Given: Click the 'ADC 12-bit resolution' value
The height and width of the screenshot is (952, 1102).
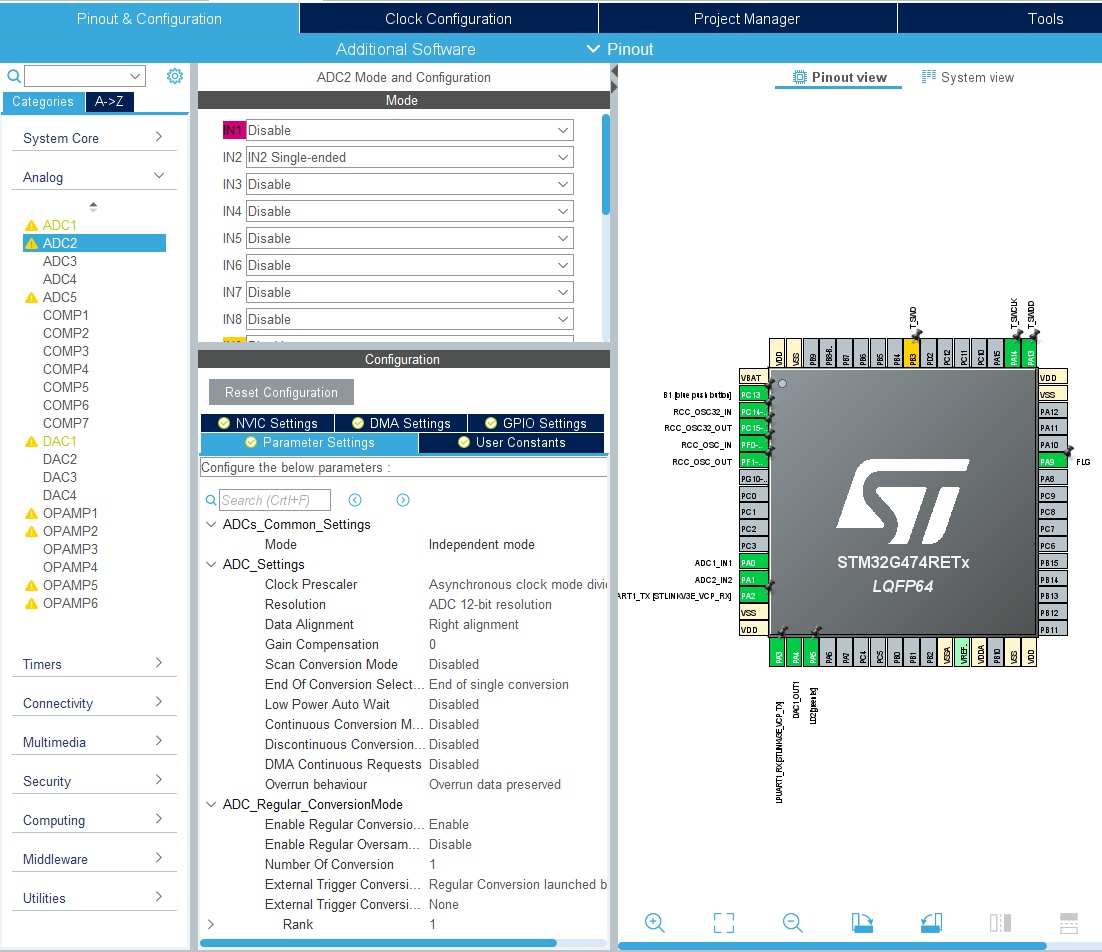Looking at the screenshot, I should (x=490, y=604).
